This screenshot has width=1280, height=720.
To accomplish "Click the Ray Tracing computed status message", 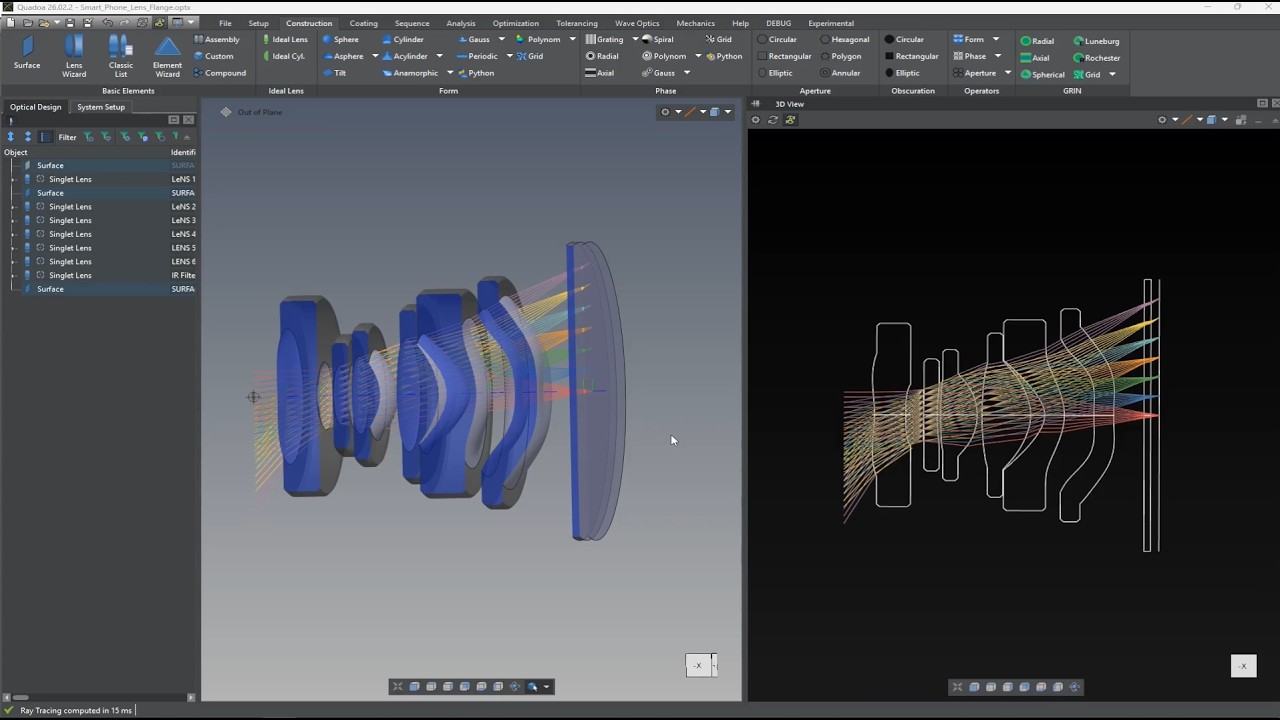I will pyautogui.click(x=75, y=711).
